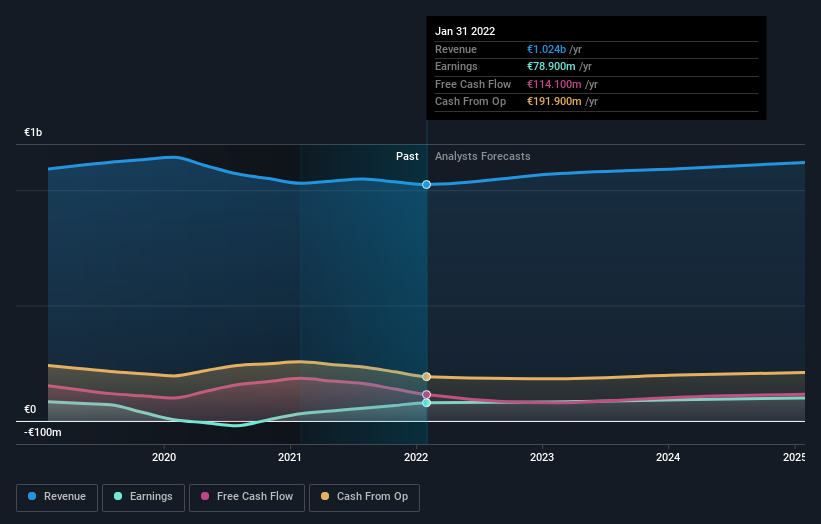The width and height of the screenshot is (821, 524).
Task: Click the Revenue row label in tooltip
Action: click(x=456, y=49)
